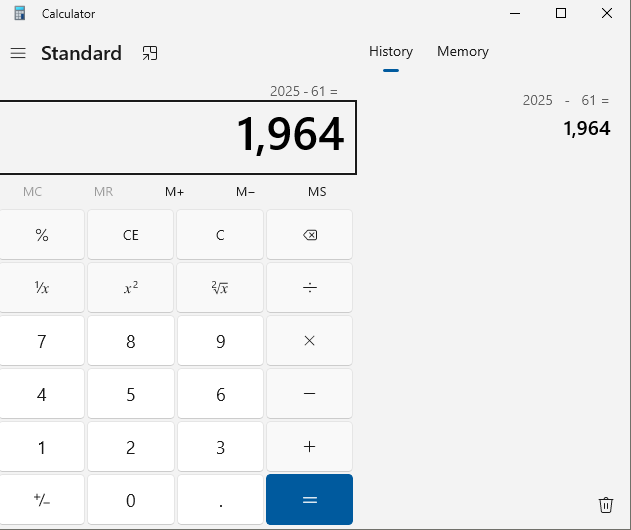
Task: Select the 1,964 result in history list
Action: [587, 129]
